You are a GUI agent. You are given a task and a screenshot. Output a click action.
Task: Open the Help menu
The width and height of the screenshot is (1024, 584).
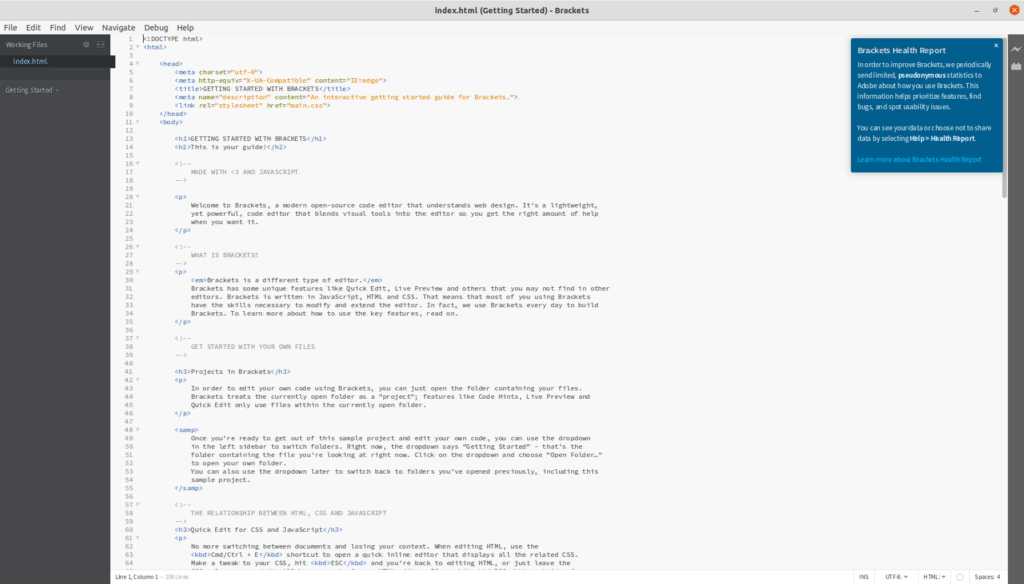pos(185,27)
